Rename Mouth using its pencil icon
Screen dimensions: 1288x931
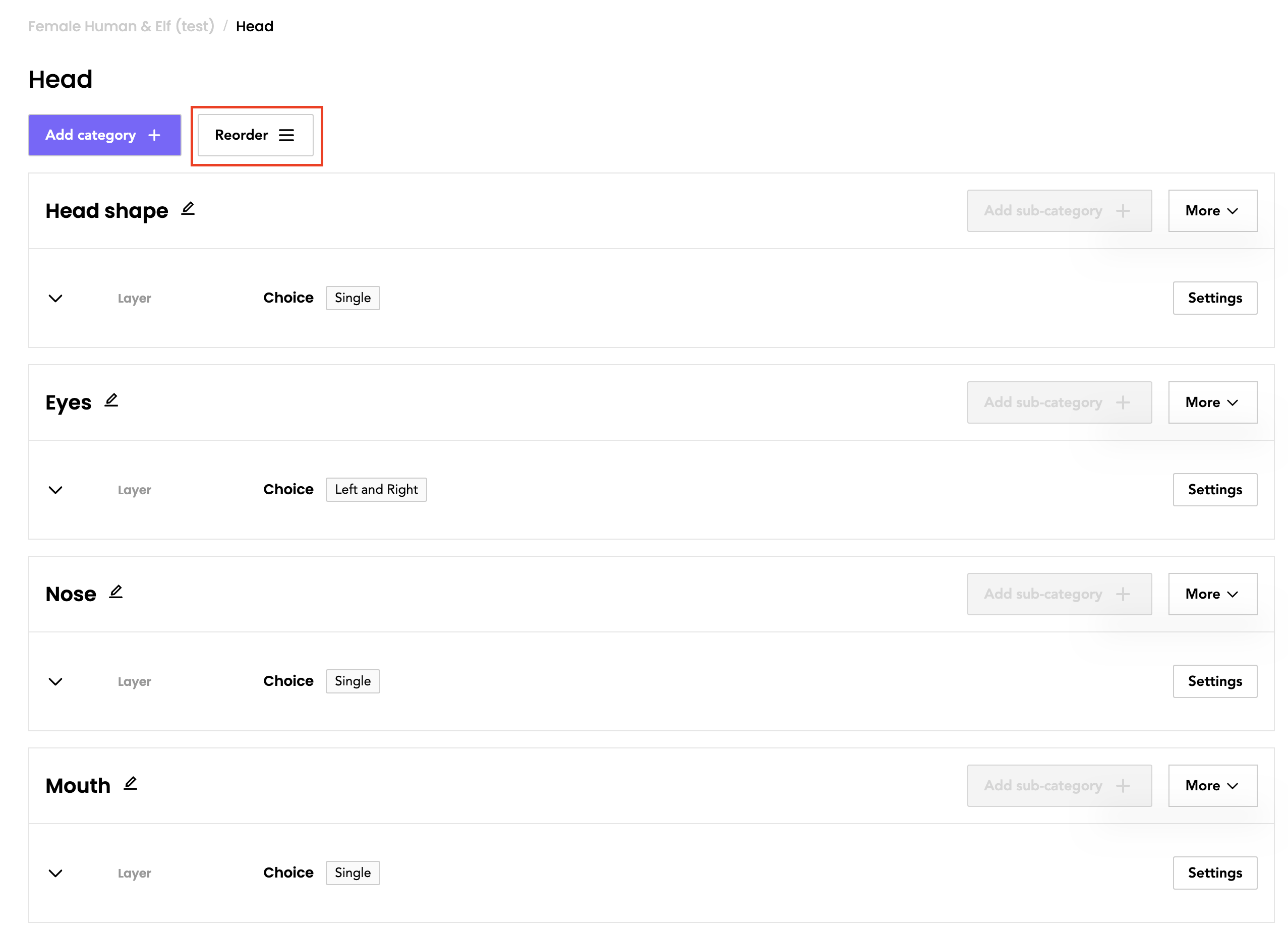pos(131,784)
